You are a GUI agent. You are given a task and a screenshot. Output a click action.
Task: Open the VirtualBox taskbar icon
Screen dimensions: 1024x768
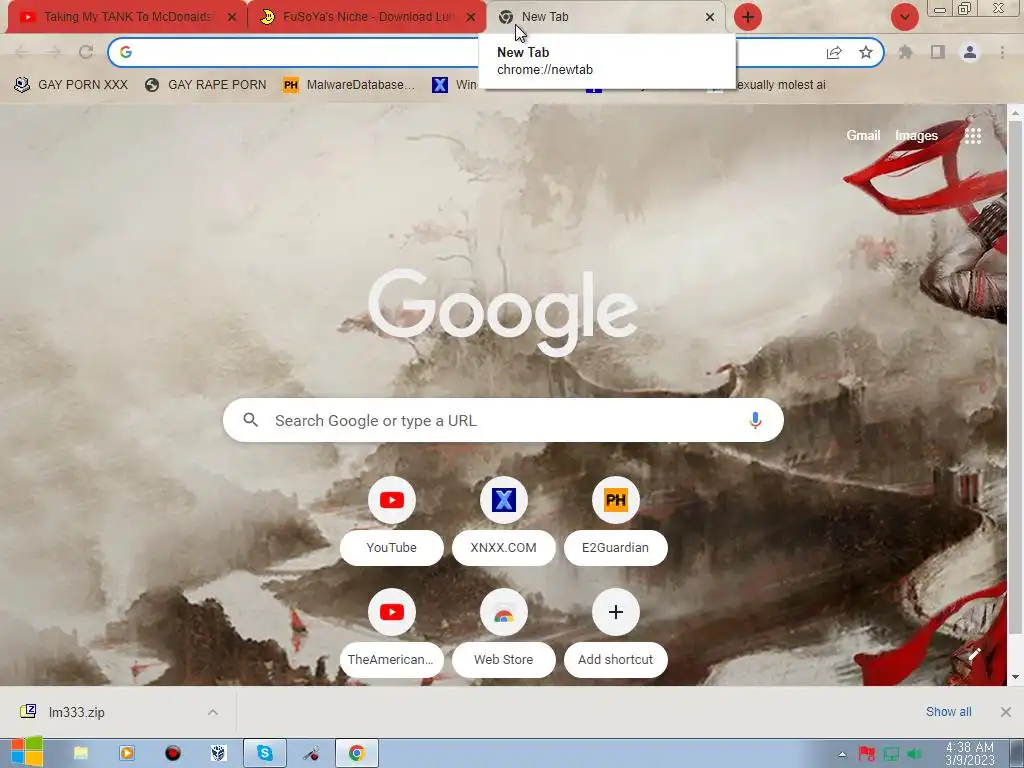click(x=219, y=753)
